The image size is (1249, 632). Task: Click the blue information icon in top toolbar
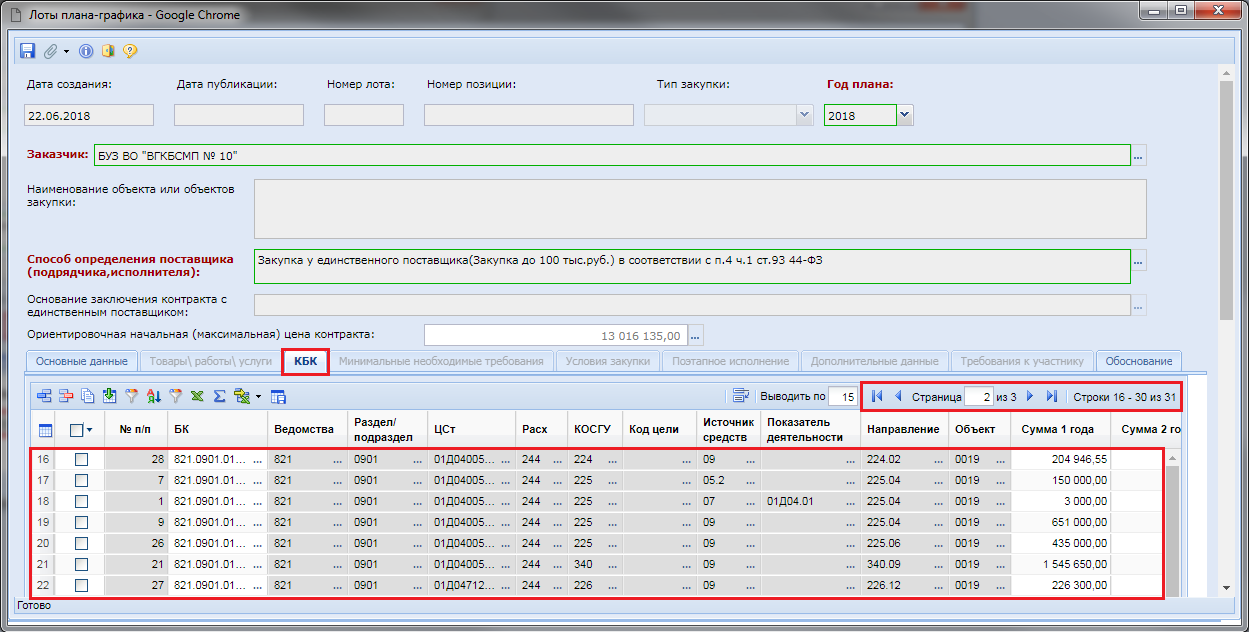pyautogui.click(x=86, y=51)
